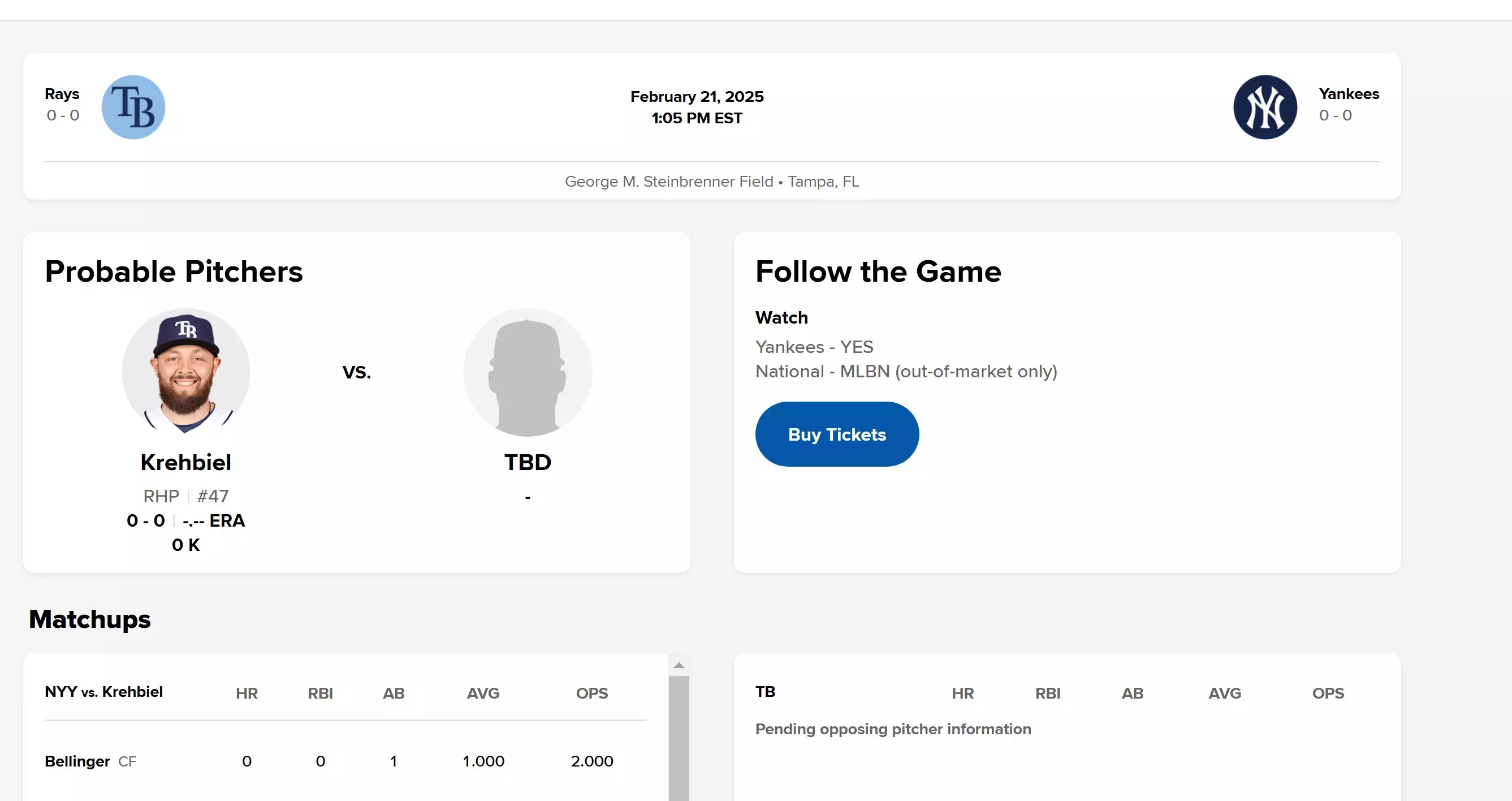Click the Rays 0 - 0 record
Screen dimensions: 1512x801
point(63,115)
